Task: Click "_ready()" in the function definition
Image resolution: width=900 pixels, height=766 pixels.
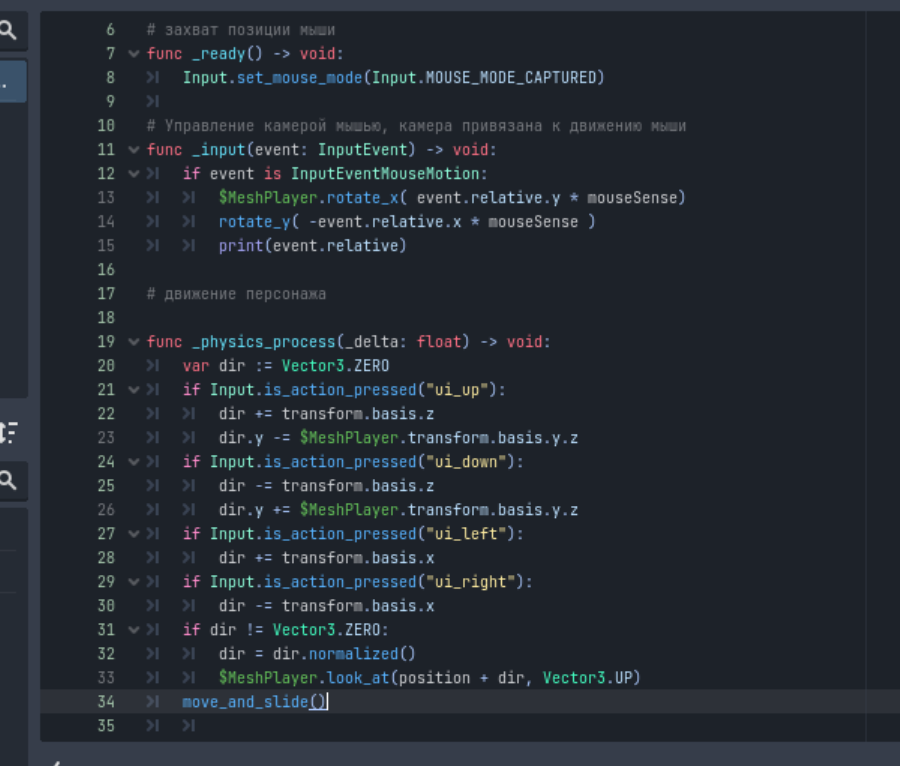Action: click(x=227, y=54)
